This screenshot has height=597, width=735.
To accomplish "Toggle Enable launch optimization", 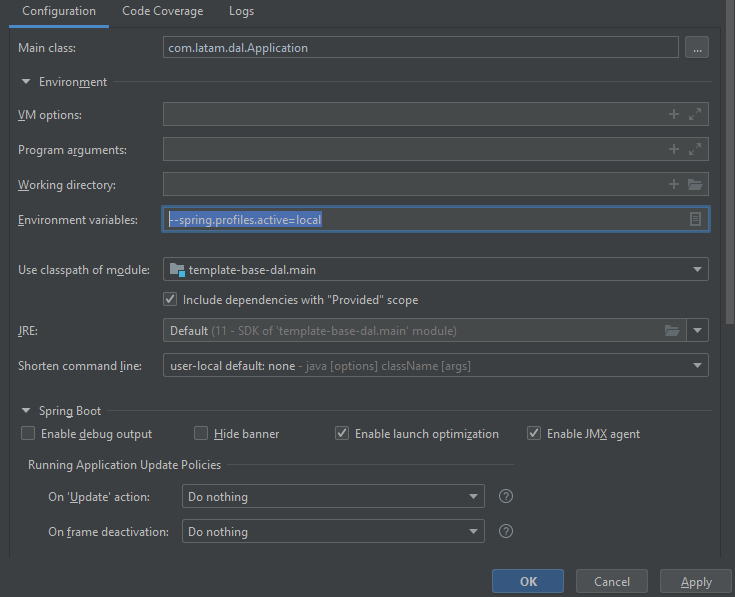I will point(342,433).
